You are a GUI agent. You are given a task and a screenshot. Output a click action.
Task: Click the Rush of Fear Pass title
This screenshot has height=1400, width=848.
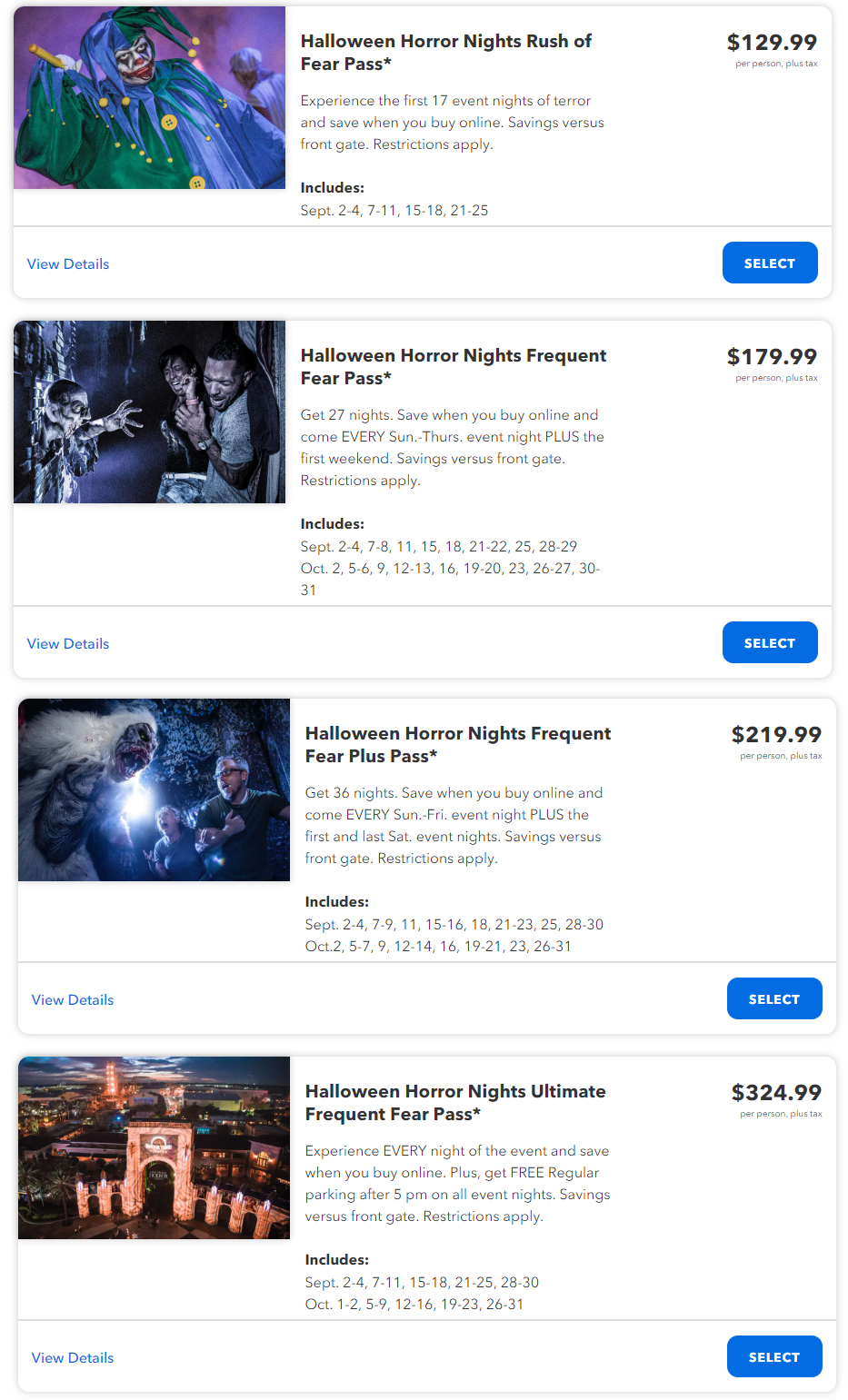click(x=445, y=52)
